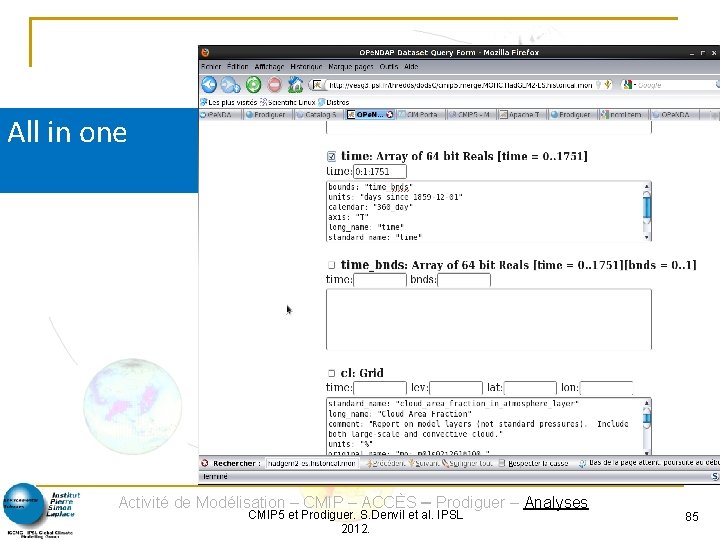Open the Outils menu
This screenshot has width=720, height=540.
pyautogui.click(x=389, y=67)
